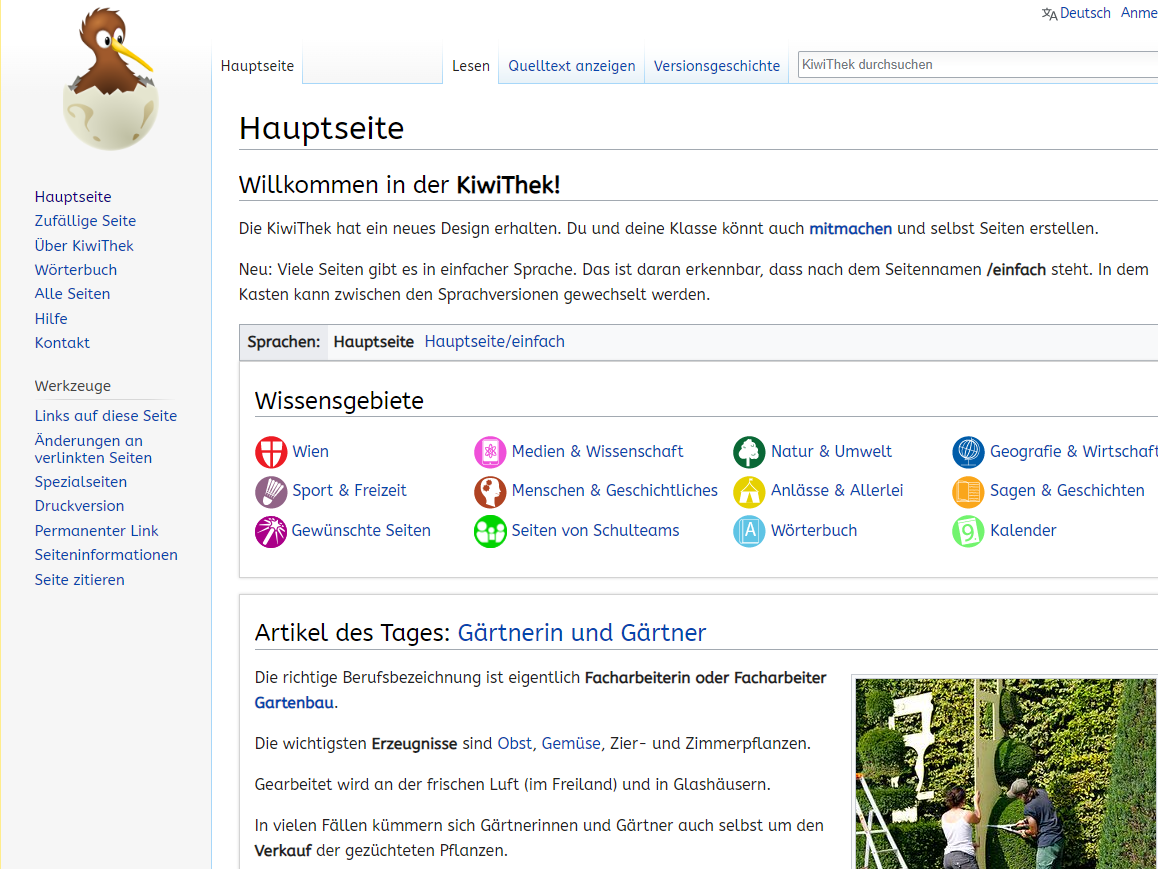Viewport: 1158px width, 869px height.
Task: Click the red Wien shield icon
Action: [271, 452]
